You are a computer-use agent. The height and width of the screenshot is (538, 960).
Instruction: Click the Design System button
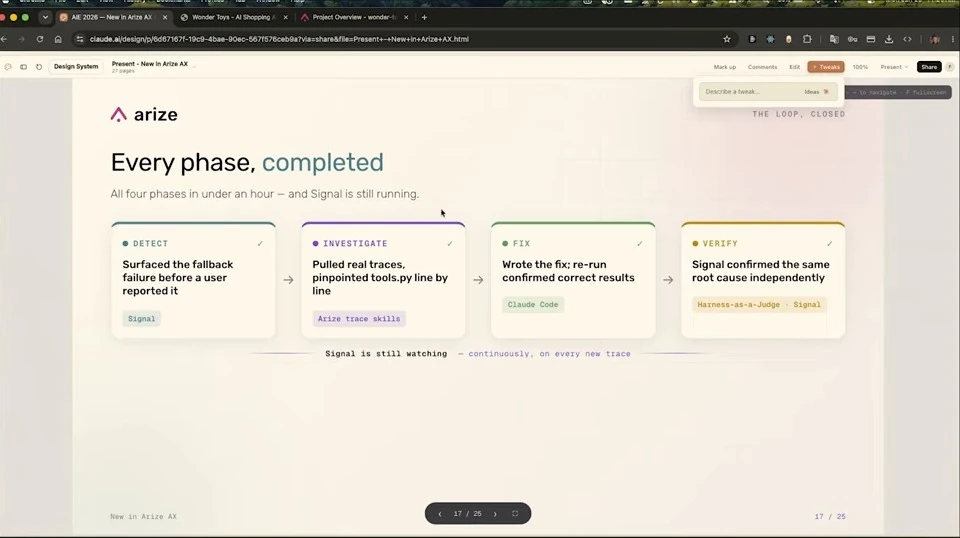coord(76,66)
